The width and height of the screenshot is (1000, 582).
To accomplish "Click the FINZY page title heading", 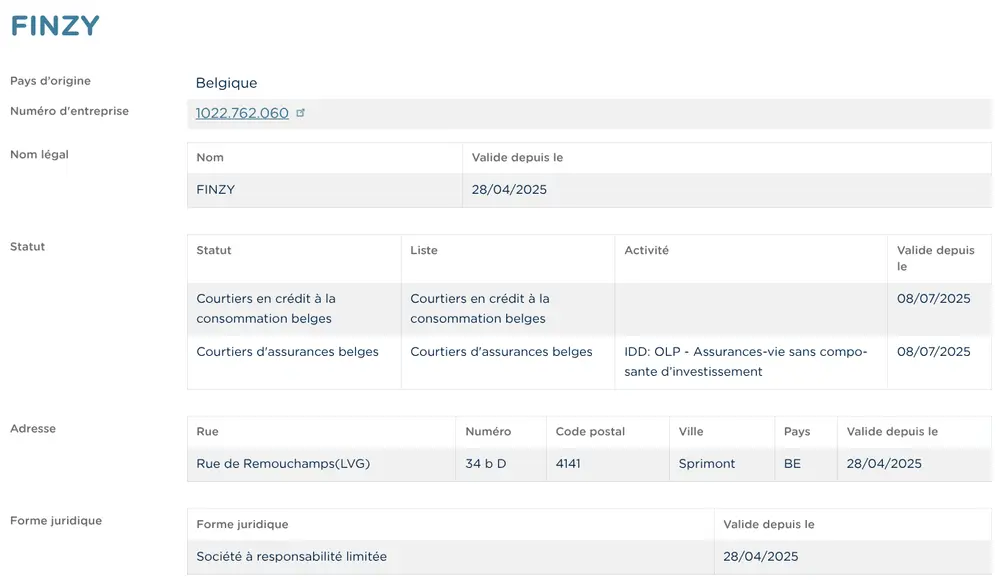I will [55, 26].
